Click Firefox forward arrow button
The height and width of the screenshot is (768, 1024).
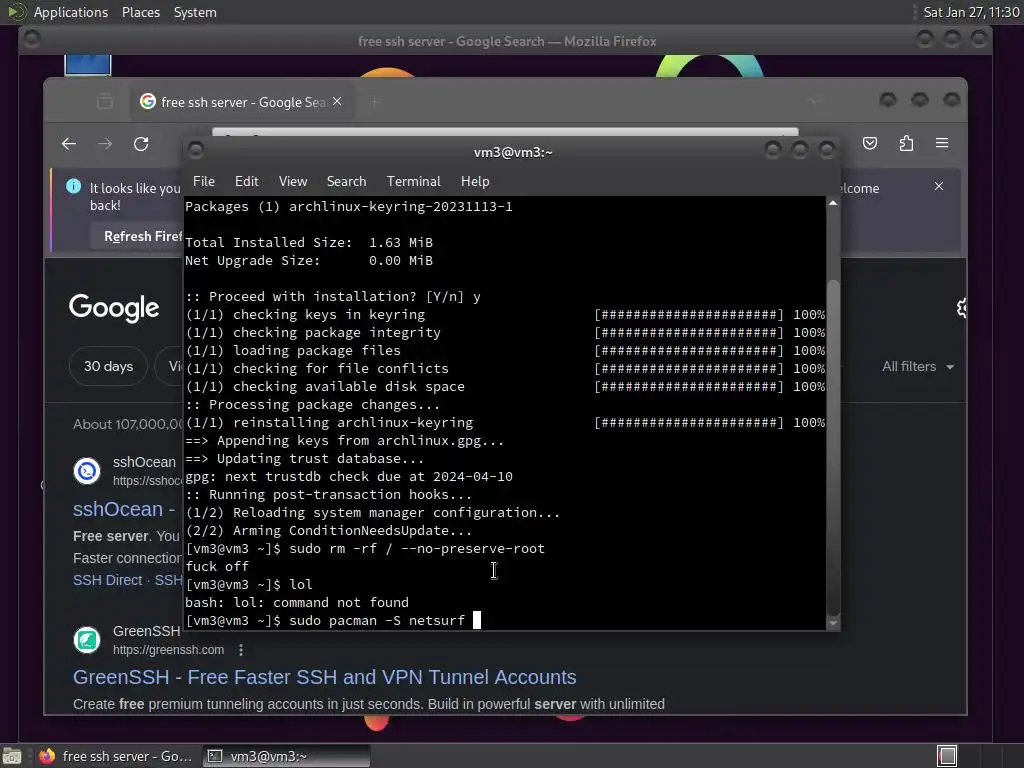(x=104, y=144)
